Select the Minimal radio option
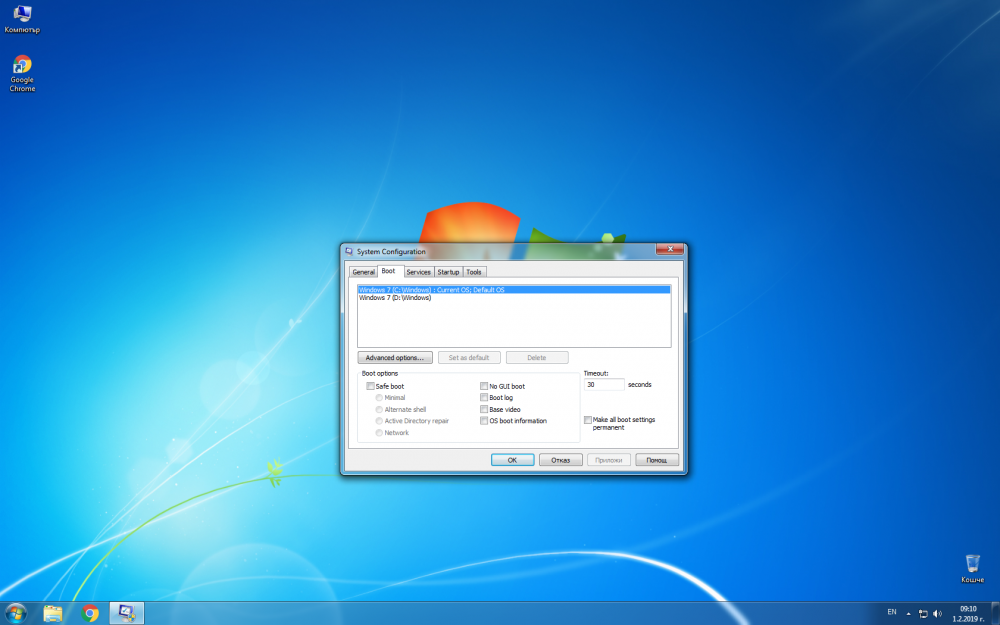The height and width of the screenshot is (625, 1000). [379, 398]
